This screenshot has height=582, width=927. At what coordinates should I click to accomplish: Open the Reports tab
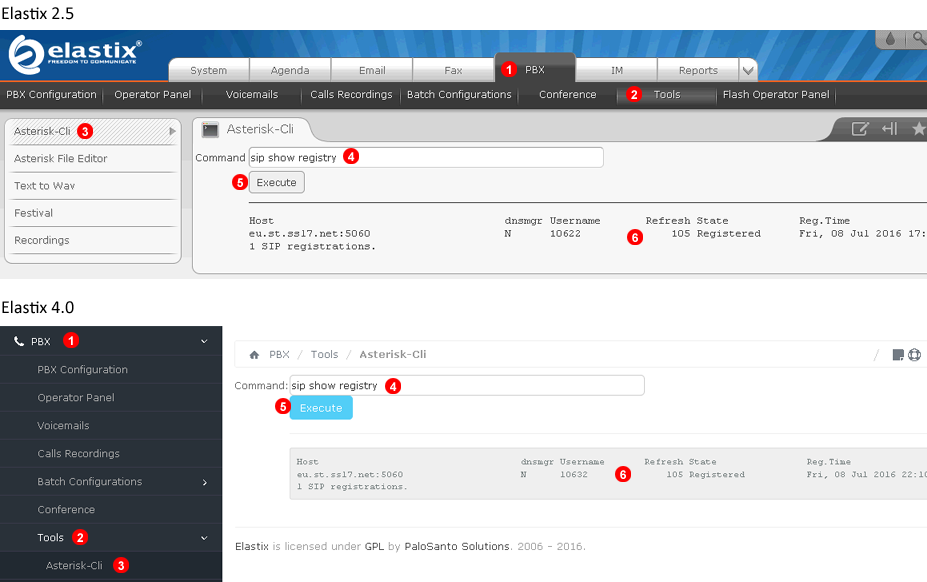698,70
